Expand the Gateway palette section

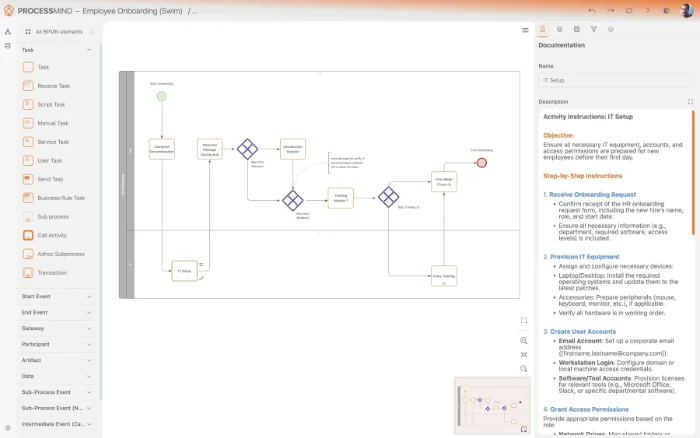[90, 327]
